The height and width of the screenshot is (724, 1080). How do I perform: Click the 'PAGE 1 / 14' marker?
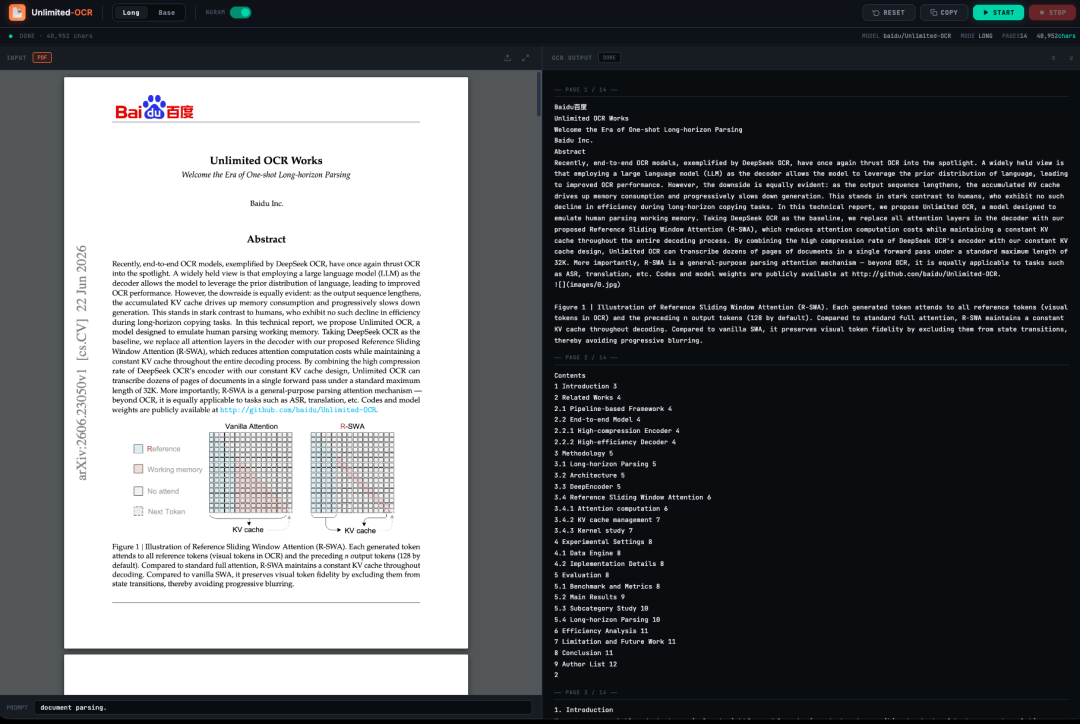point(586,90)
